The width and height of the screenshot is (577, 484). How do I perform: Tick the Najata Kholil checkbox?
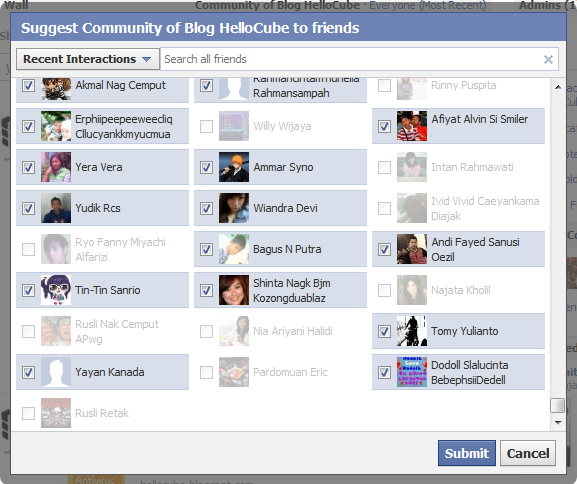pos(385,290)
